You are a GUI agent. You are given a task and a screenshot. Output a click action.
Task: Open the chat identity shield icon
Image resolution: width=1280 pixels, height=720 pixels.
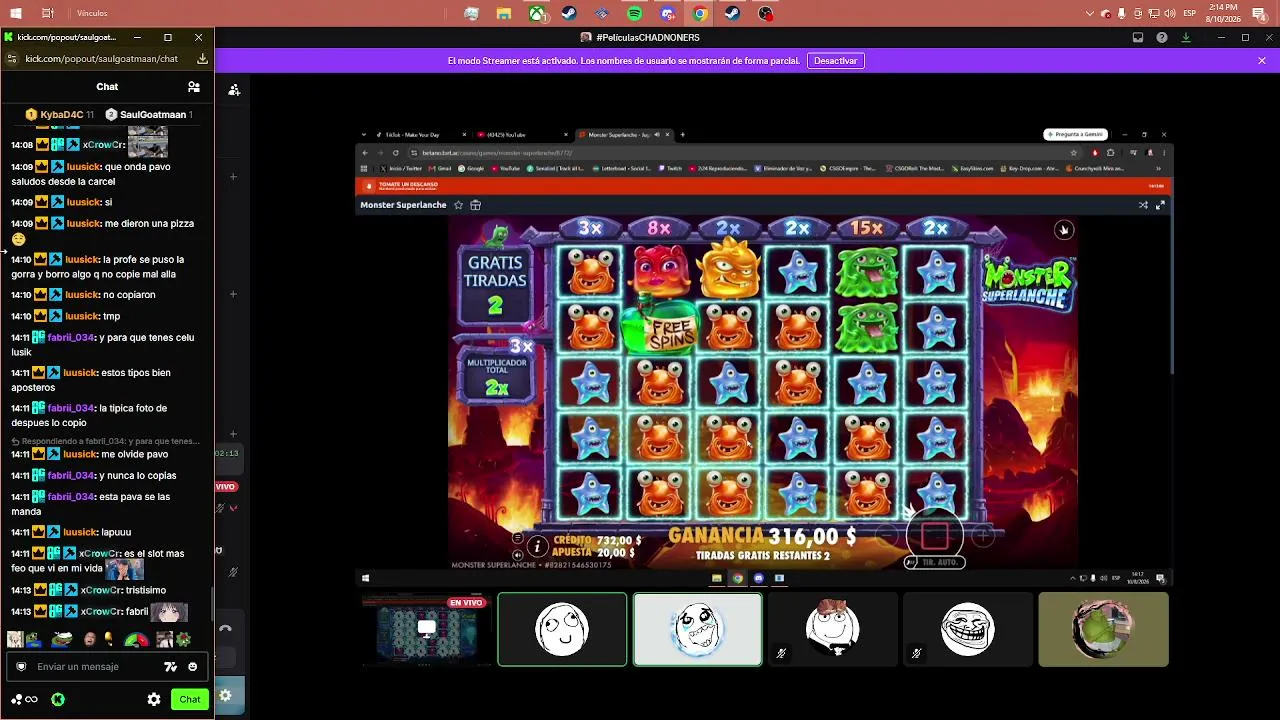21,667
